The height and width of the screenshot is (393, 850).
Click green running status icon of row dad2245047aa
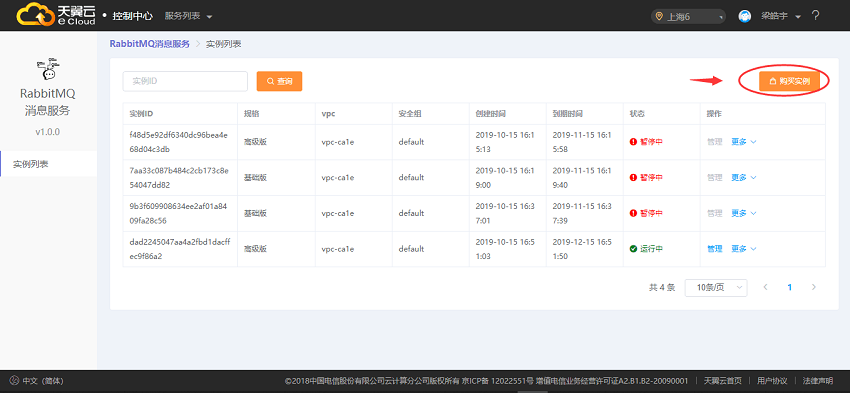tap(633, 249)
